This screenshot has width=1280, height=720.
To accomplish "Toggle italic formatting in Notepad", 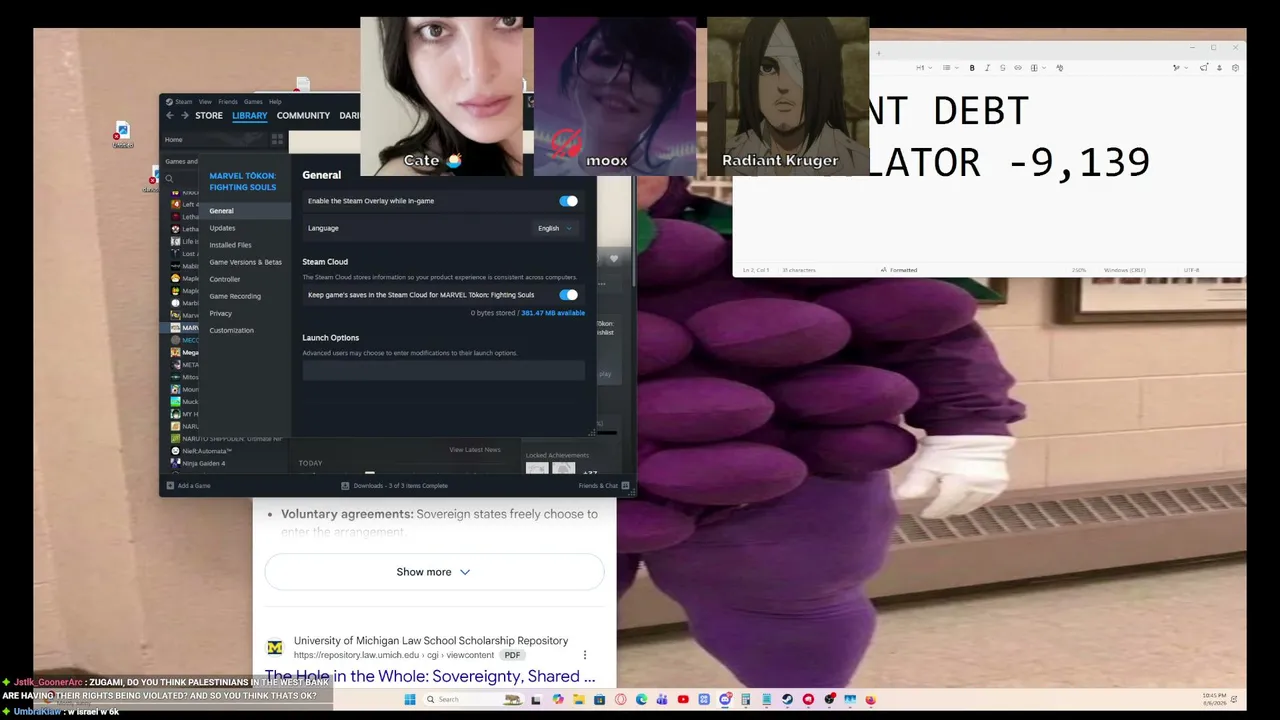I will click(987, 68).
